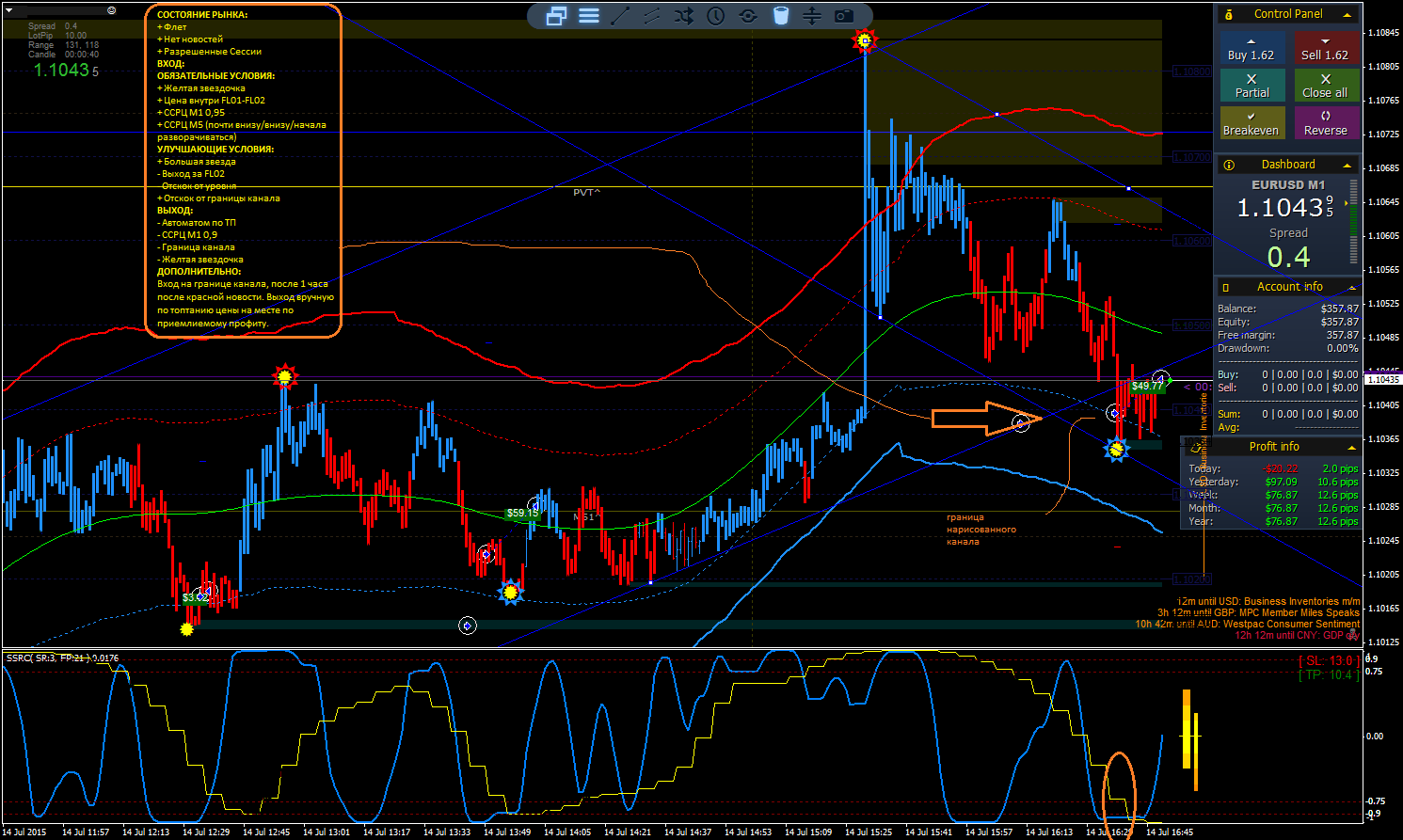Collapse the Control Panel section
Image resolution: width=1403 pixels, height=840 pixels.
point(1347,14)
